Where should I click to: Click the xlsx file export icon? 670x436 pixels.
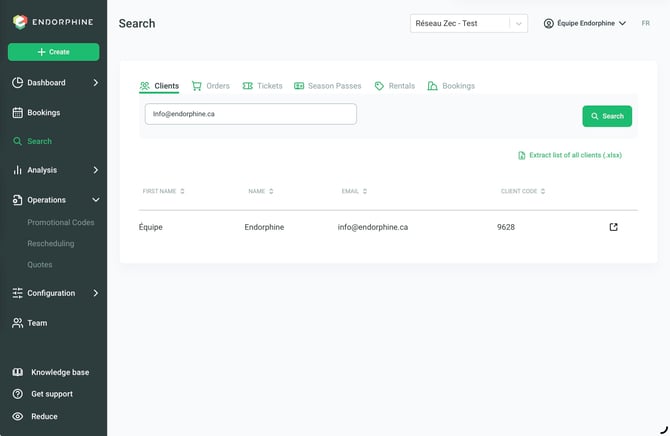[x=522, y=155]
